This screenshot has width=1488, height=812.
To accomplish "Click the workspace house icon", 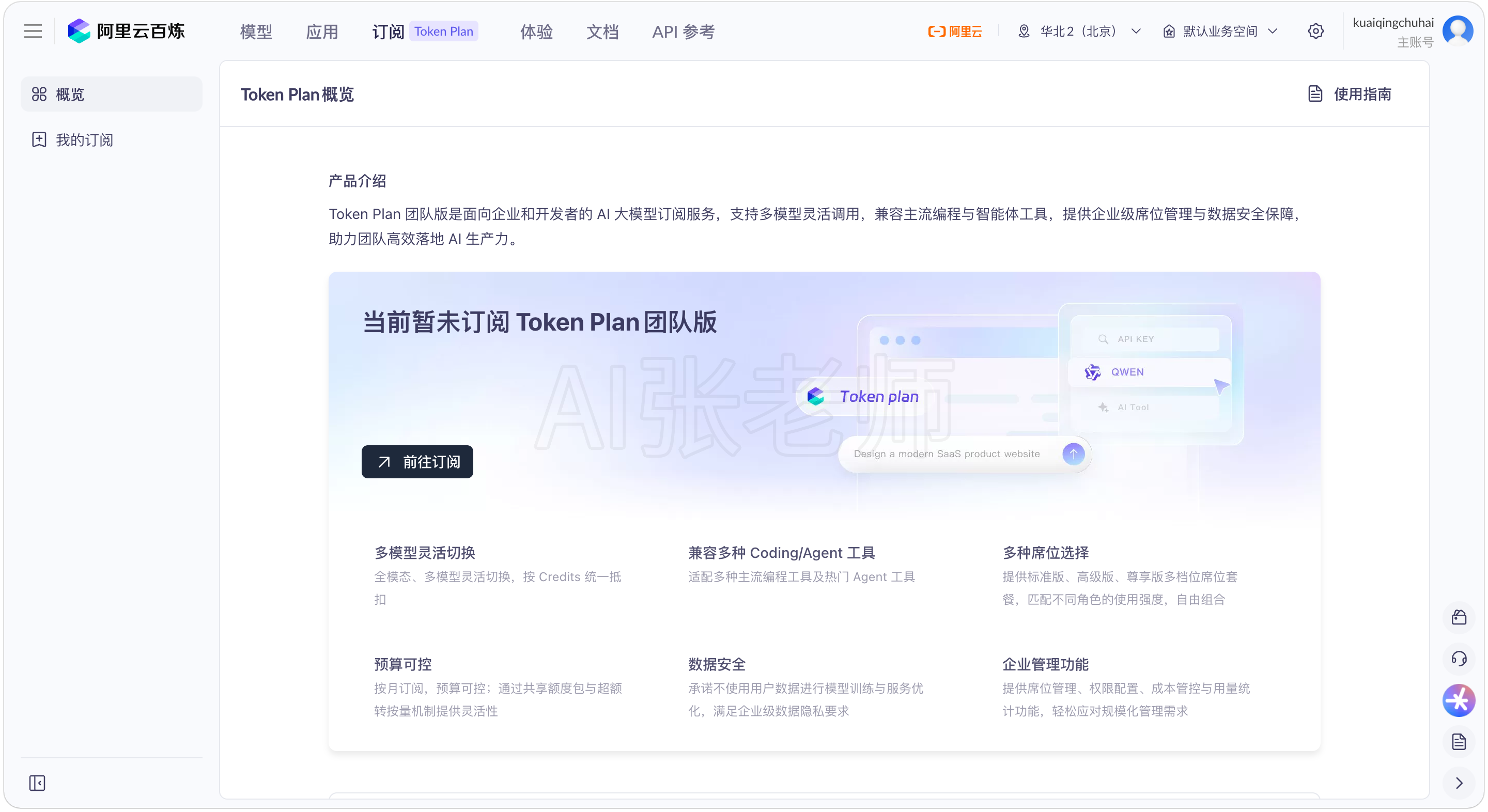I will pyautogui.click(x=1169, y=31).
